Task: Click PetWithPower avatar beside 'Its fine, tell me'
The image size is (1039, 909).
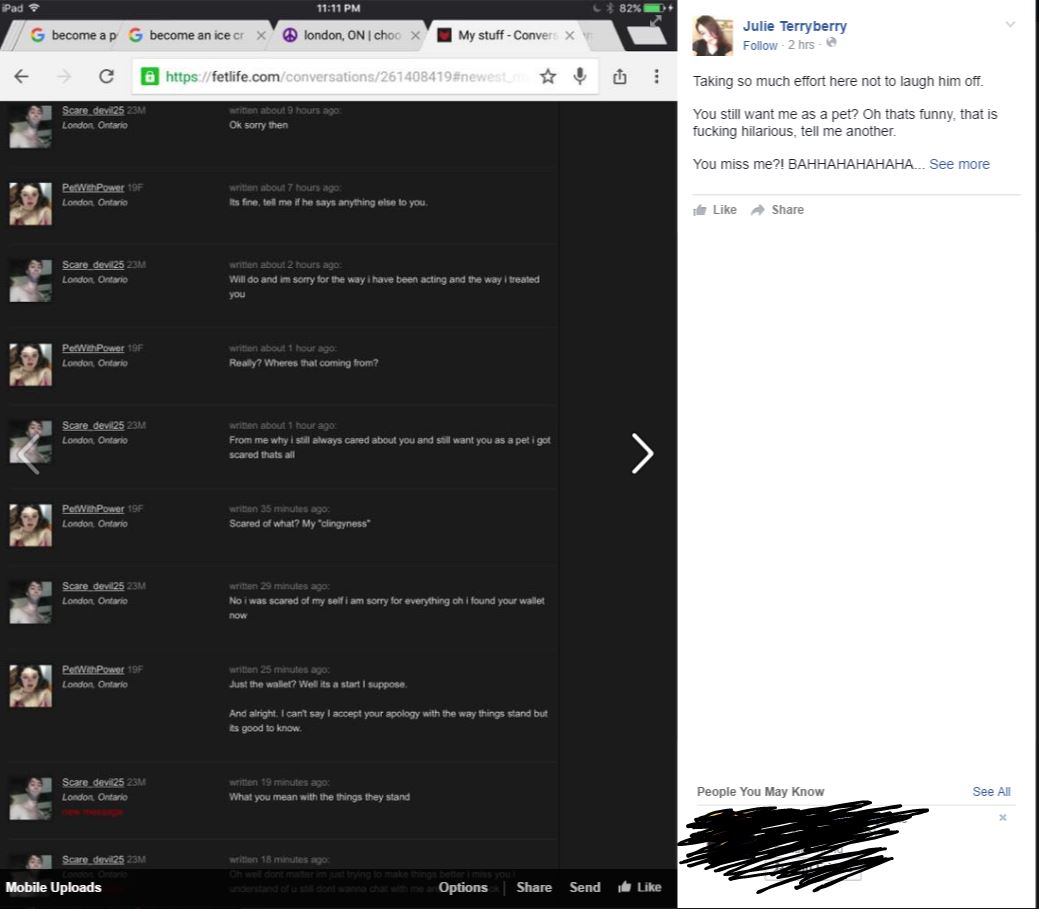Action: (x=30, y=203)
